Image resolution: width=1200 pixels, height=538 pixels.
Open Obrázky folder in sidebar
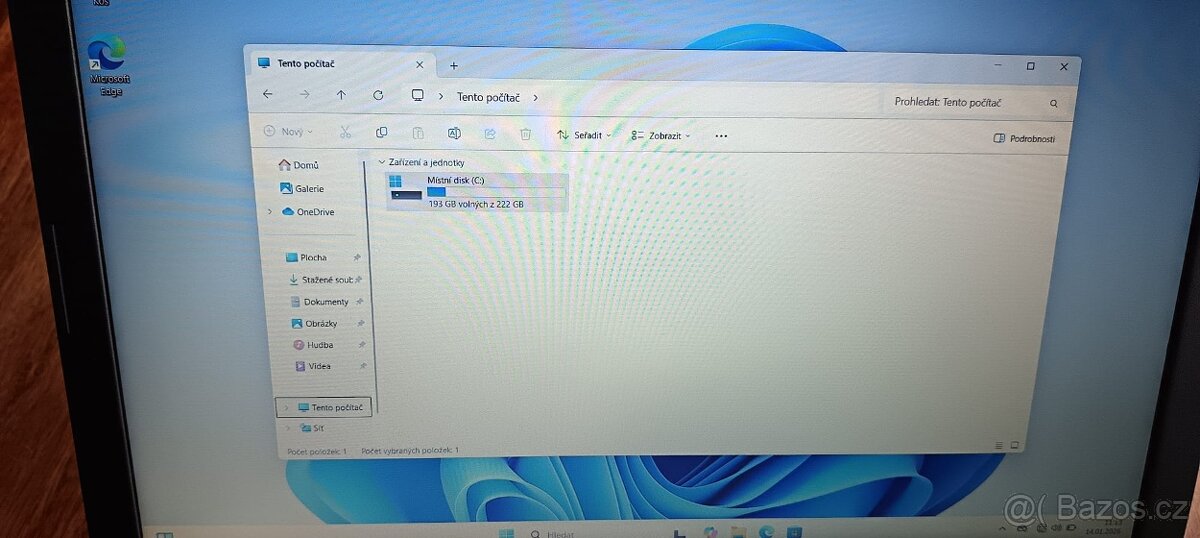(x=315, y=323)
